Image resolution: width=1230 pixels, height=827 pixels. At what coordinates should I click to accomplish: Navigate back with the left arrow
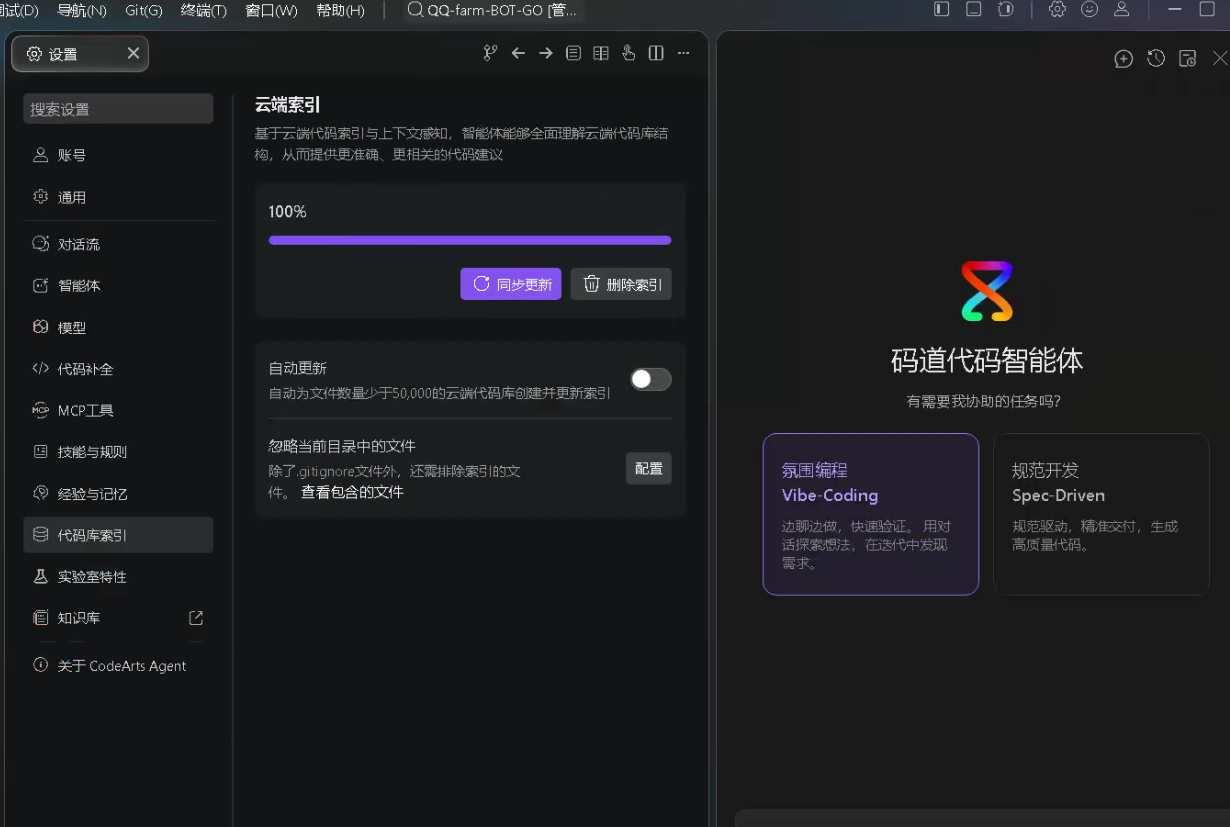coord(518,53)
